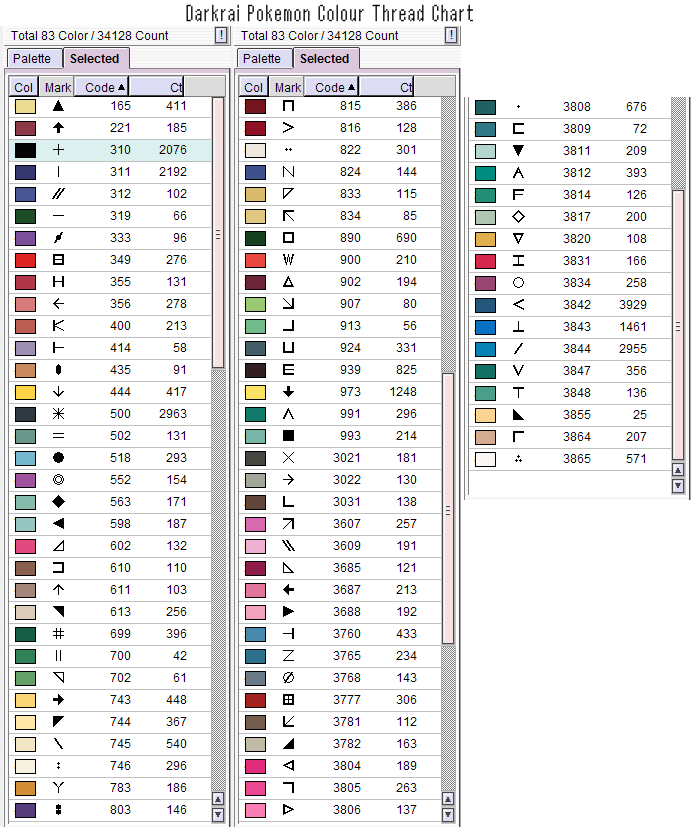Select the filled diamond mark for code 563

pos(58,502)
